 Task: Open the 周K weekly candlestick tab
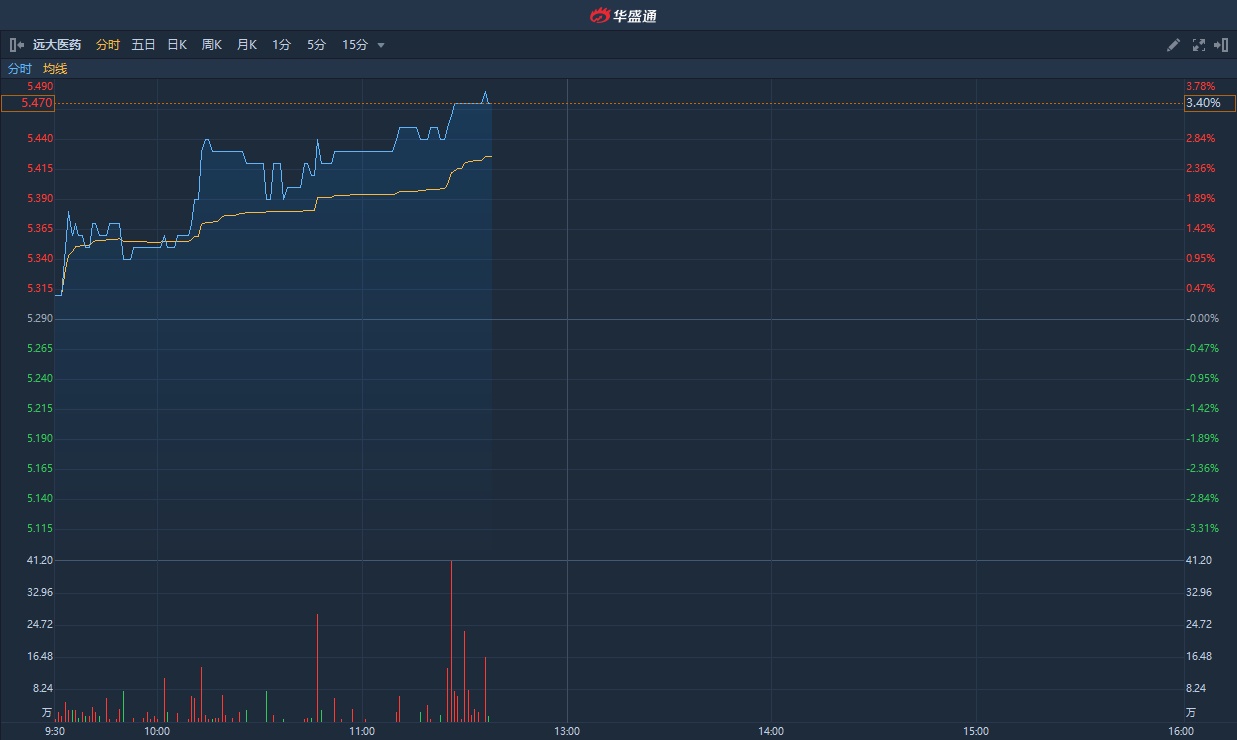211,45
